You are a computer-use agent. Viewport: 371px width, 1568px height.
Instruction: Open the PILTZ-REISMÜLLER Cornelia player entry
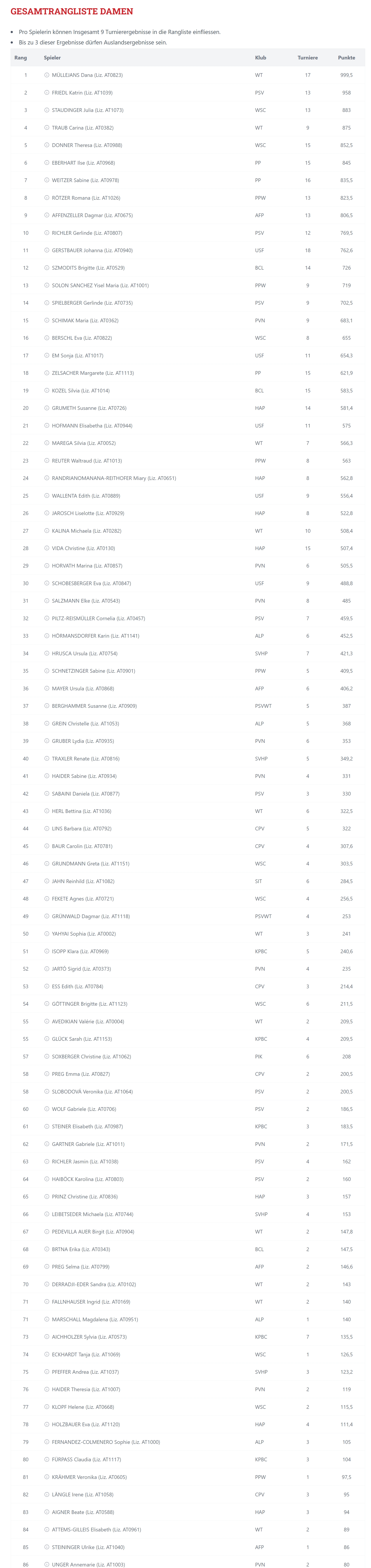(x=99, y=618)
